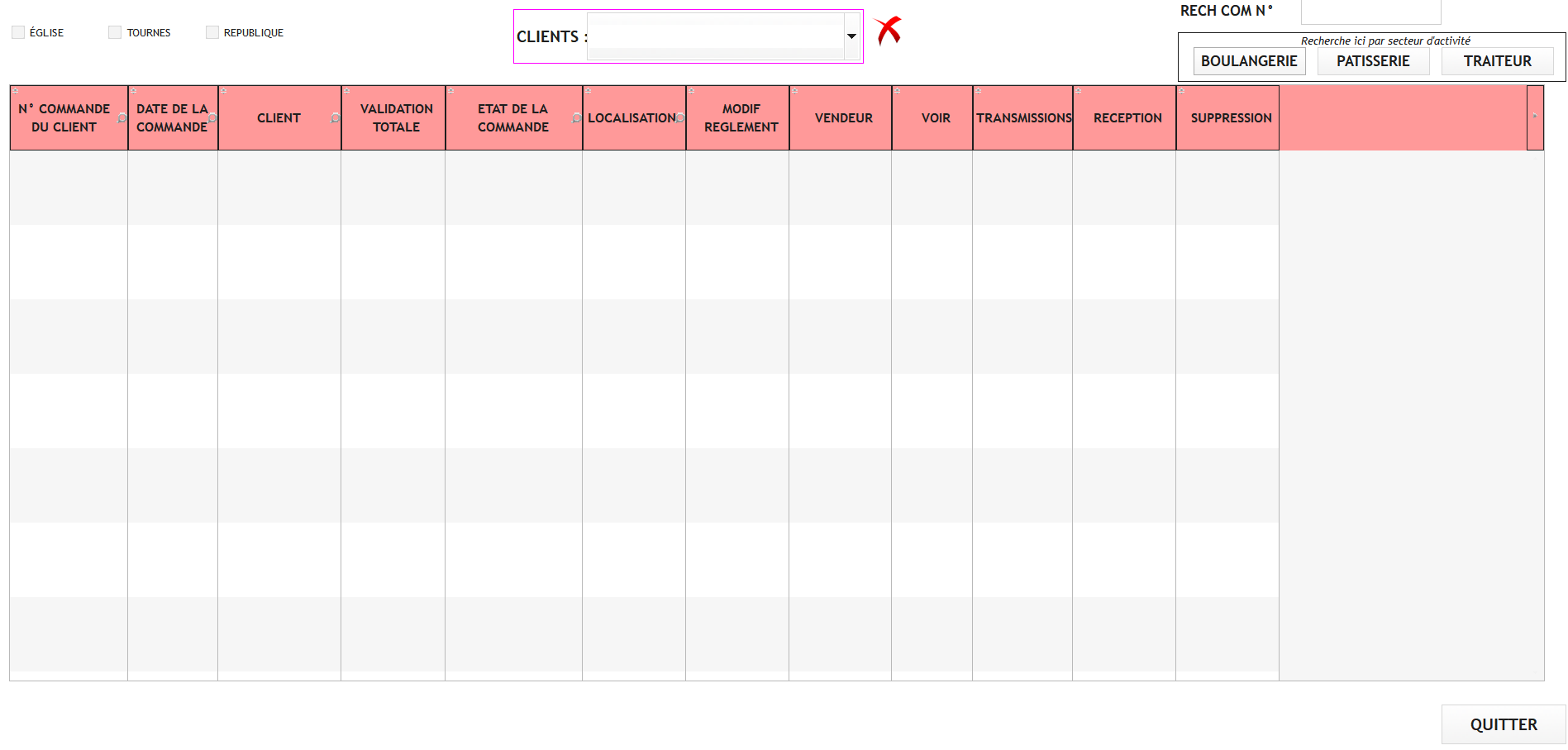Click sort arrow icon of TRANSMISSIONS column
Viewport: 1568px width, 750px height.
(979, 90)
